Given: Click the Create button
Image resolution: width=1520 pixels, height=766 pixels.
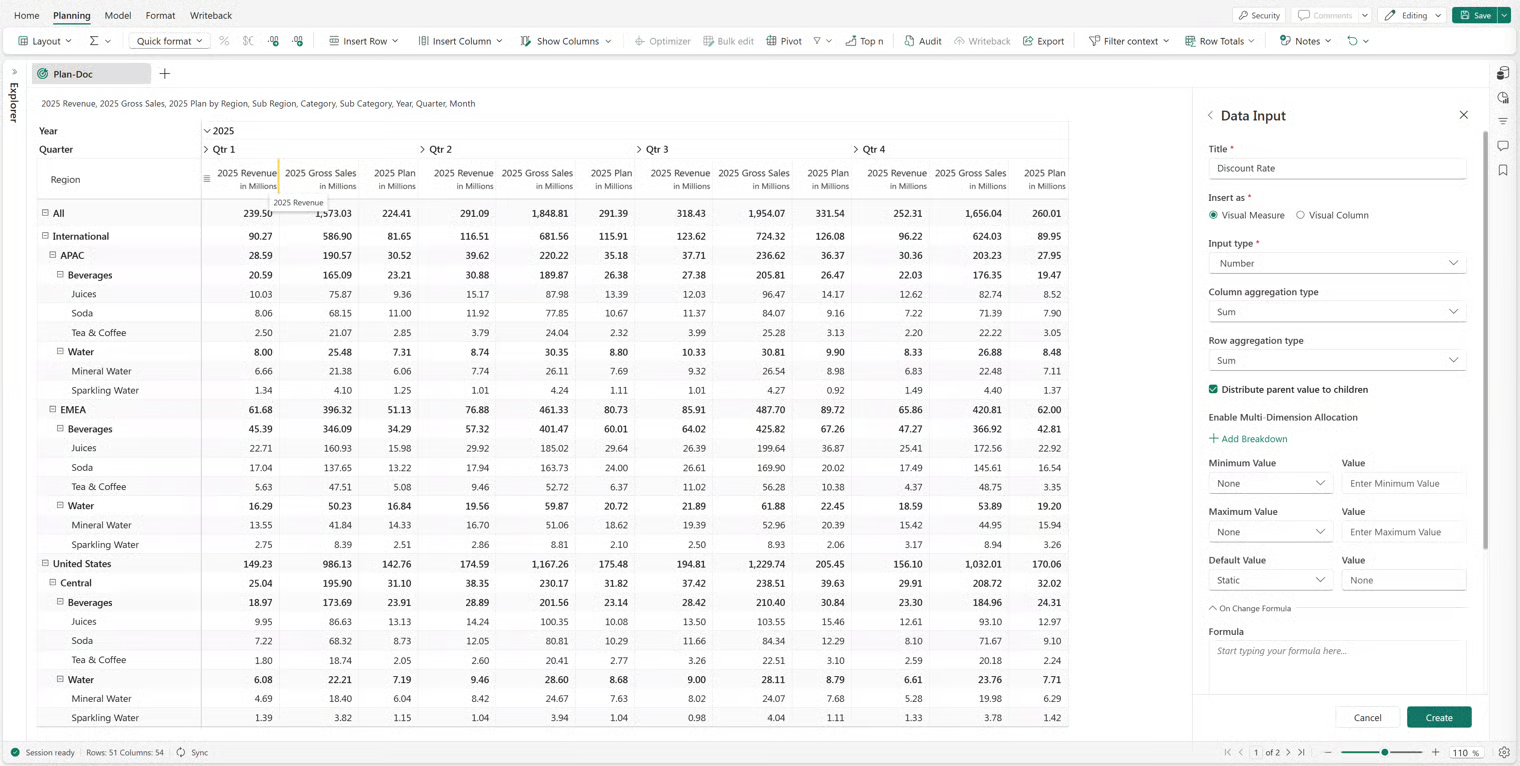Looking at the screenshot, I should 1438,717.
